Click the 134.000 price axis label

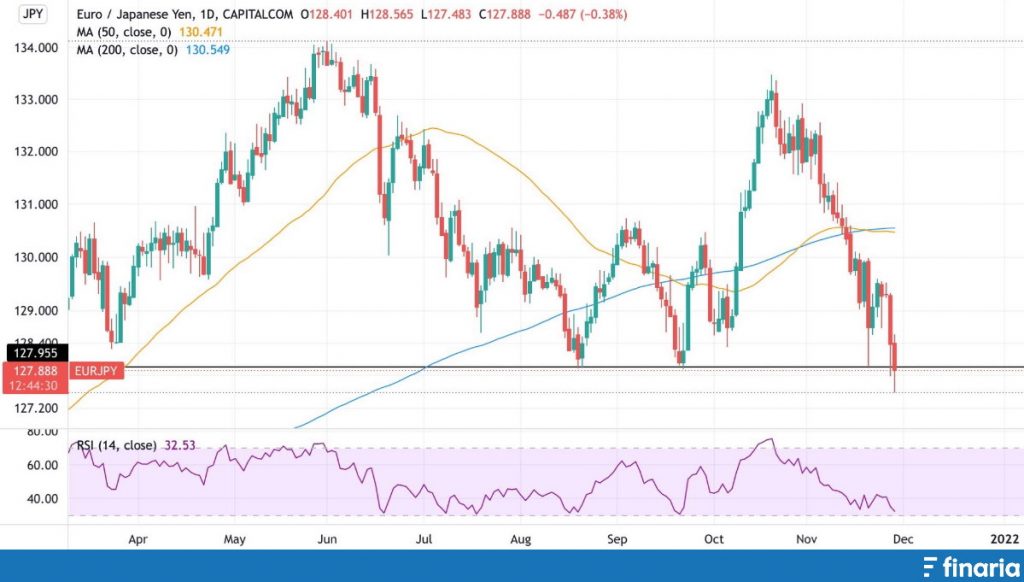pos(36,48)
